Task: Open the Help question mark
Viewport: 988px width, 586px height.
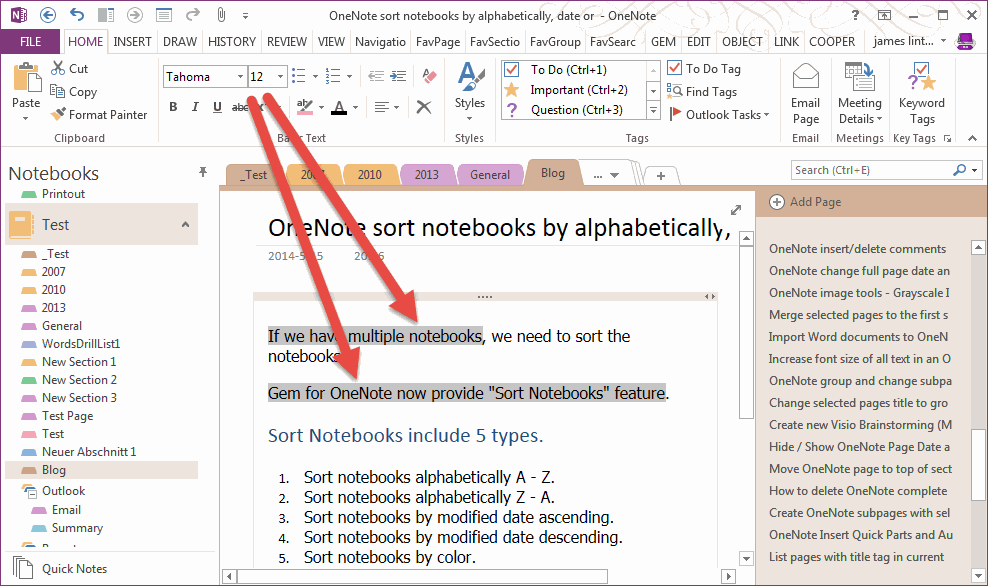Action: [x=855, y=15]
